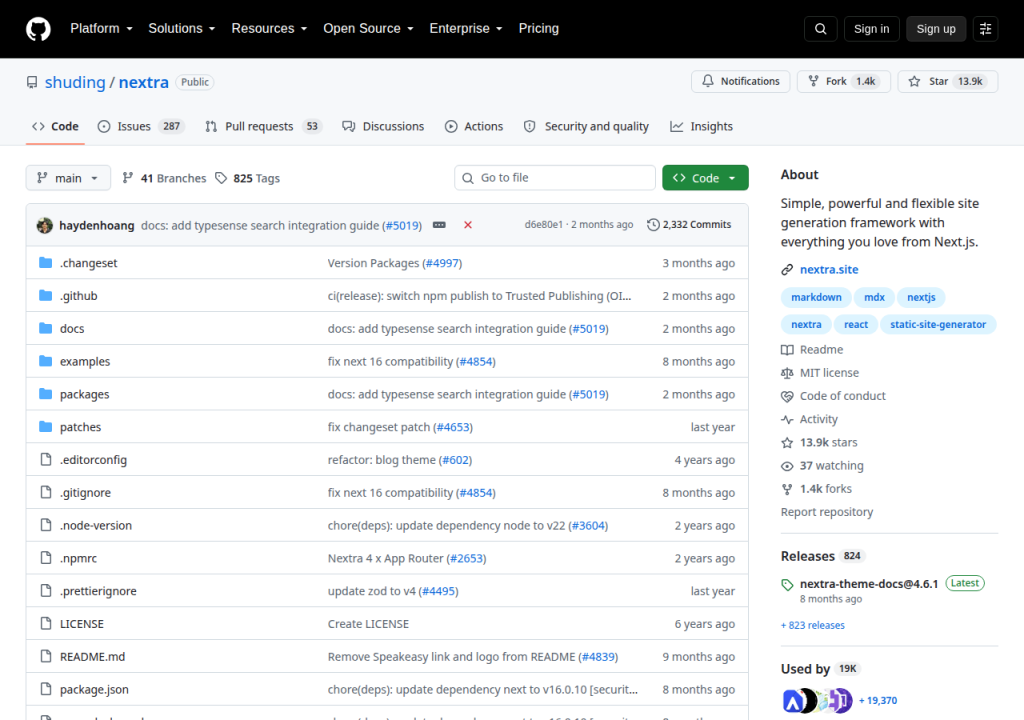1024x720 pixels.
Task: Open the Security and quality tab
Action: 586,126
